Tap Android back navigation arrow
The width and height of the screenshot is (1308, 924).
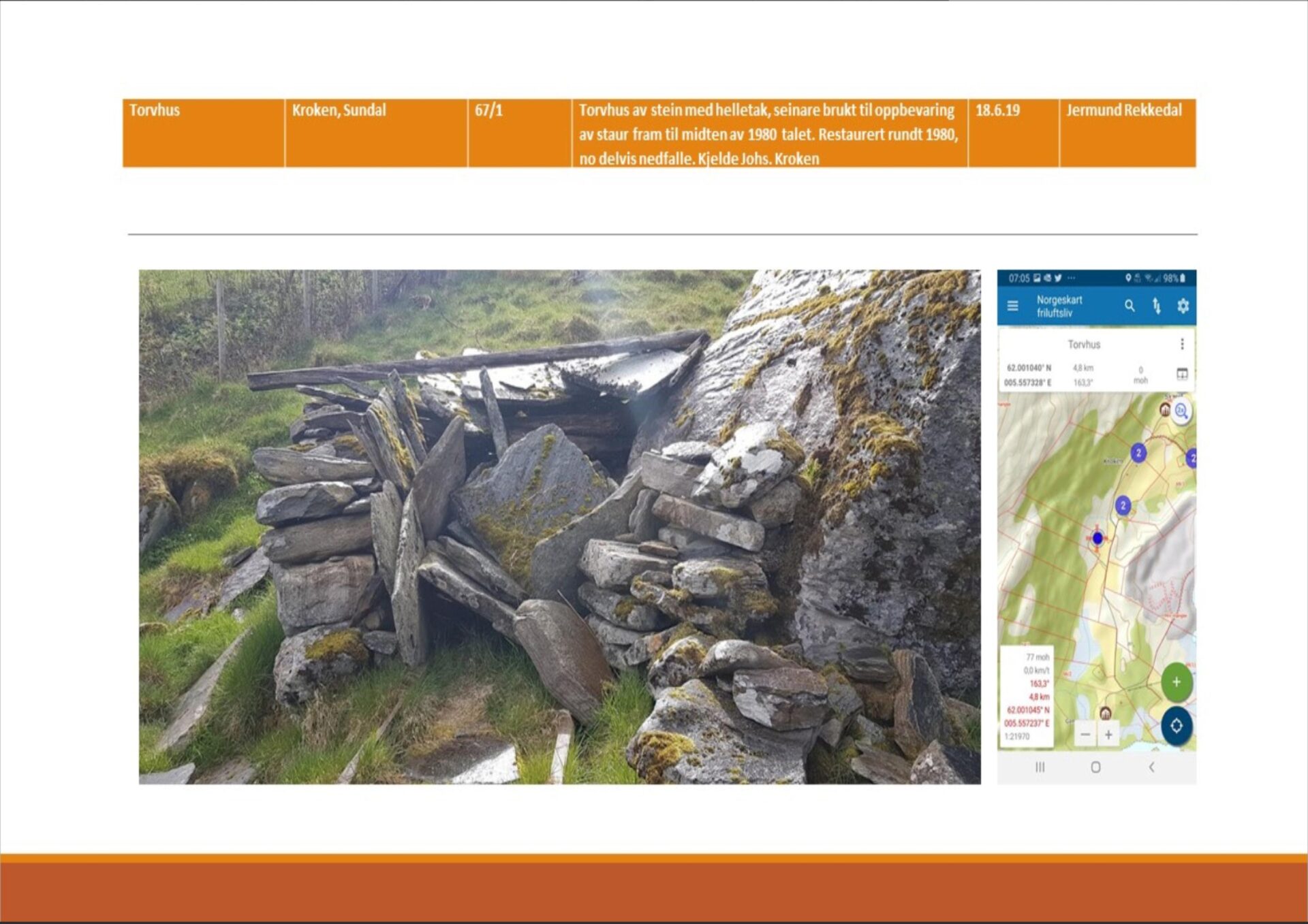pos(1151,767)
